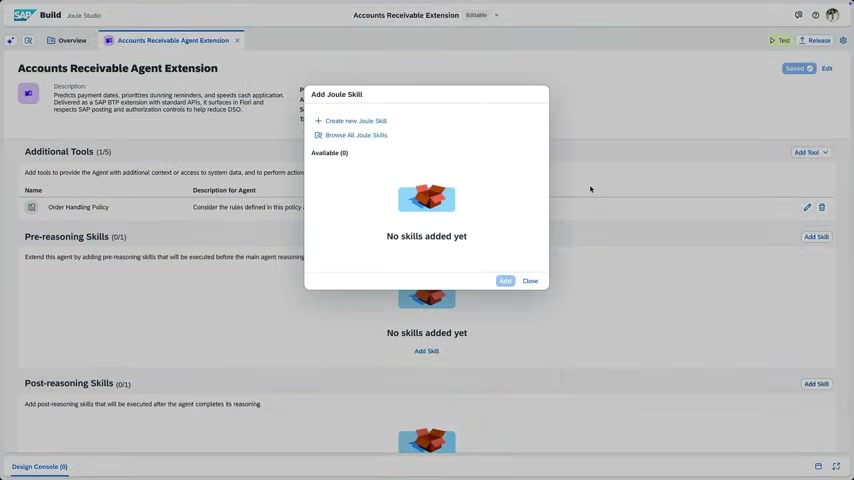Open the Design Console tab
Screen dimensions: 854x480
40,467
